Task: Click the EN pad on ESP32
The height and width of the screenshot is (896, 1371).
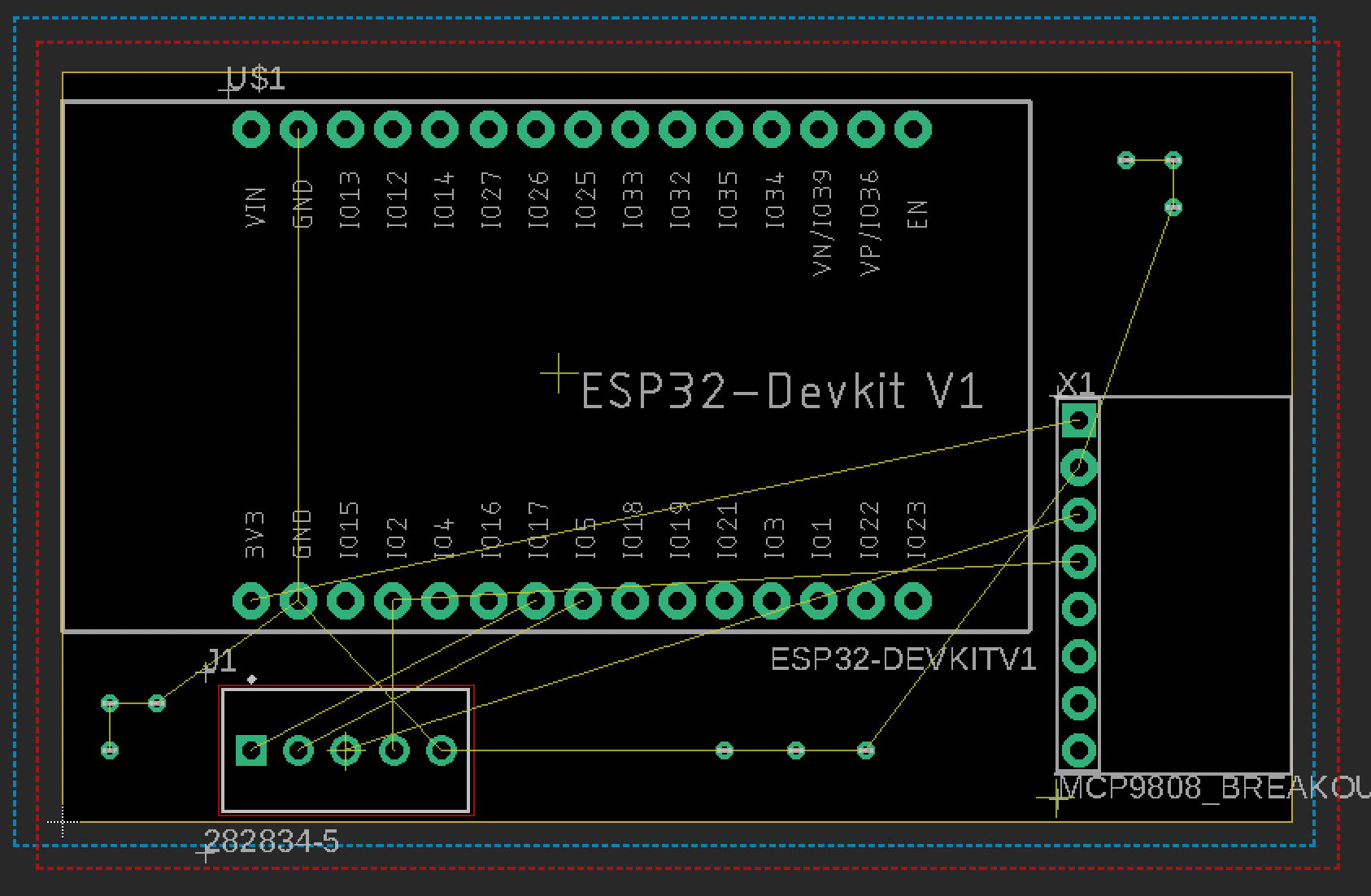Action: click(x=912, y=129)
